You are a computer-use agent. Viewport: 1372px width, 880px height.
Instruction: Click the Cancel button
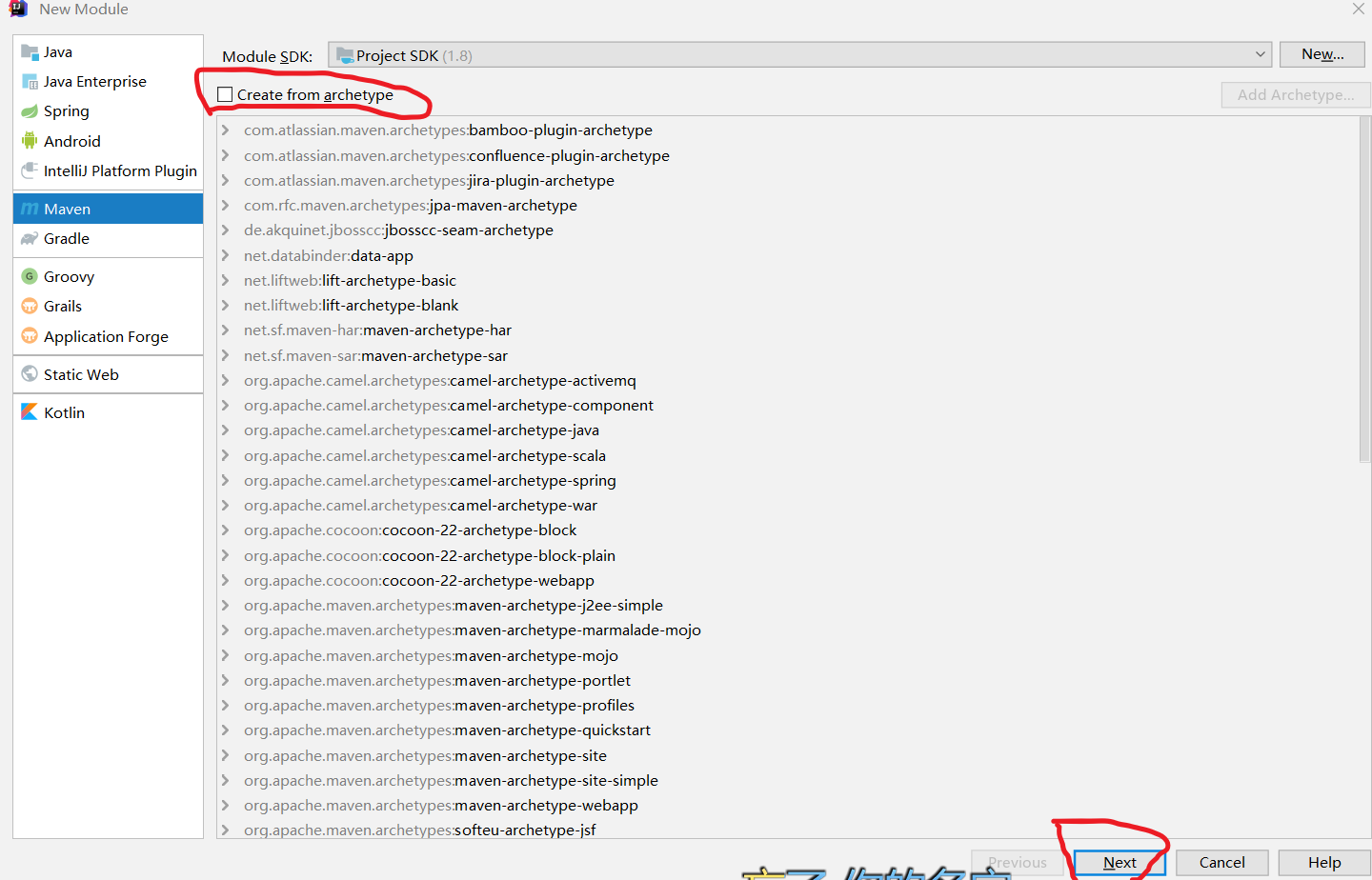click(x=1221, y=862)
